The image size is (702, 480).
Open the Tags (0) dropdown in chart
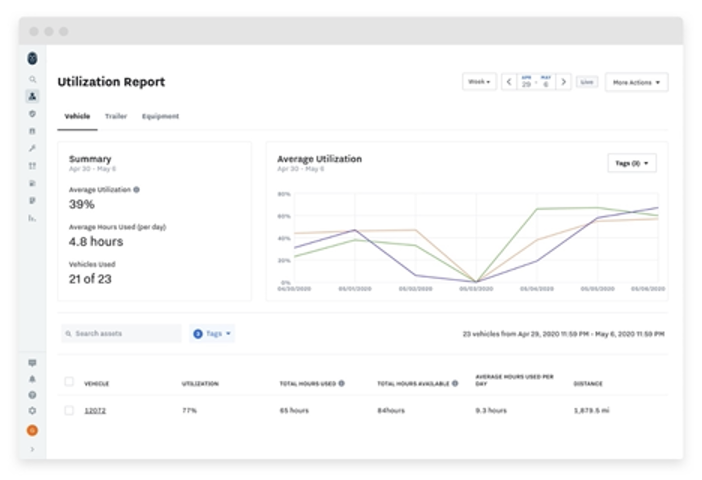click(x=632, y=163)
